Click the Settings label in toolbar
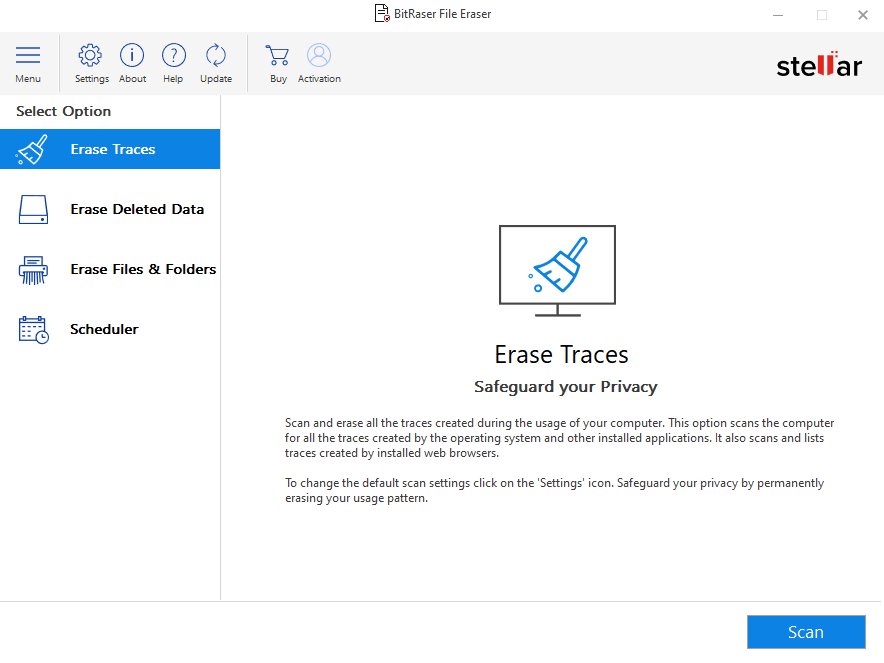Image resolution: width=884 pixels, height=663 pixels. (x=92, y=79)
